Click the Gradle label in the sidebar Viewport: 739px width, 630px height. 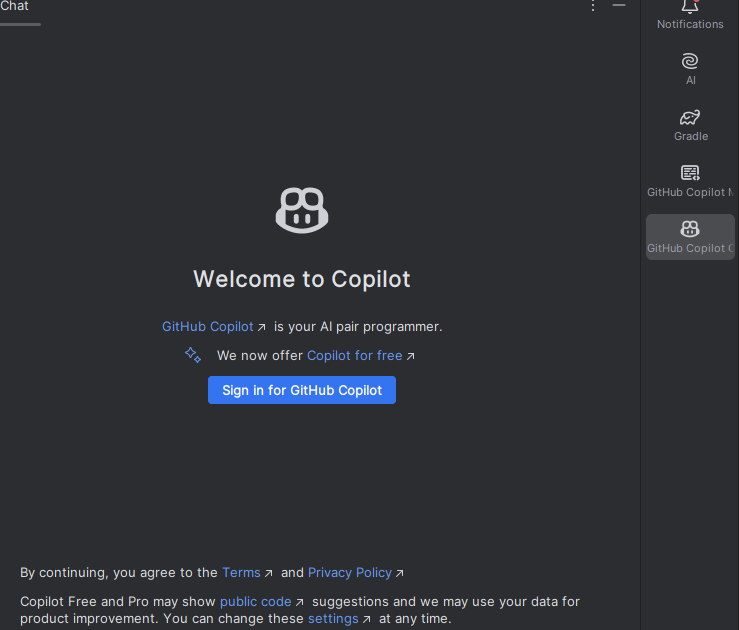[x=691, y=136]
